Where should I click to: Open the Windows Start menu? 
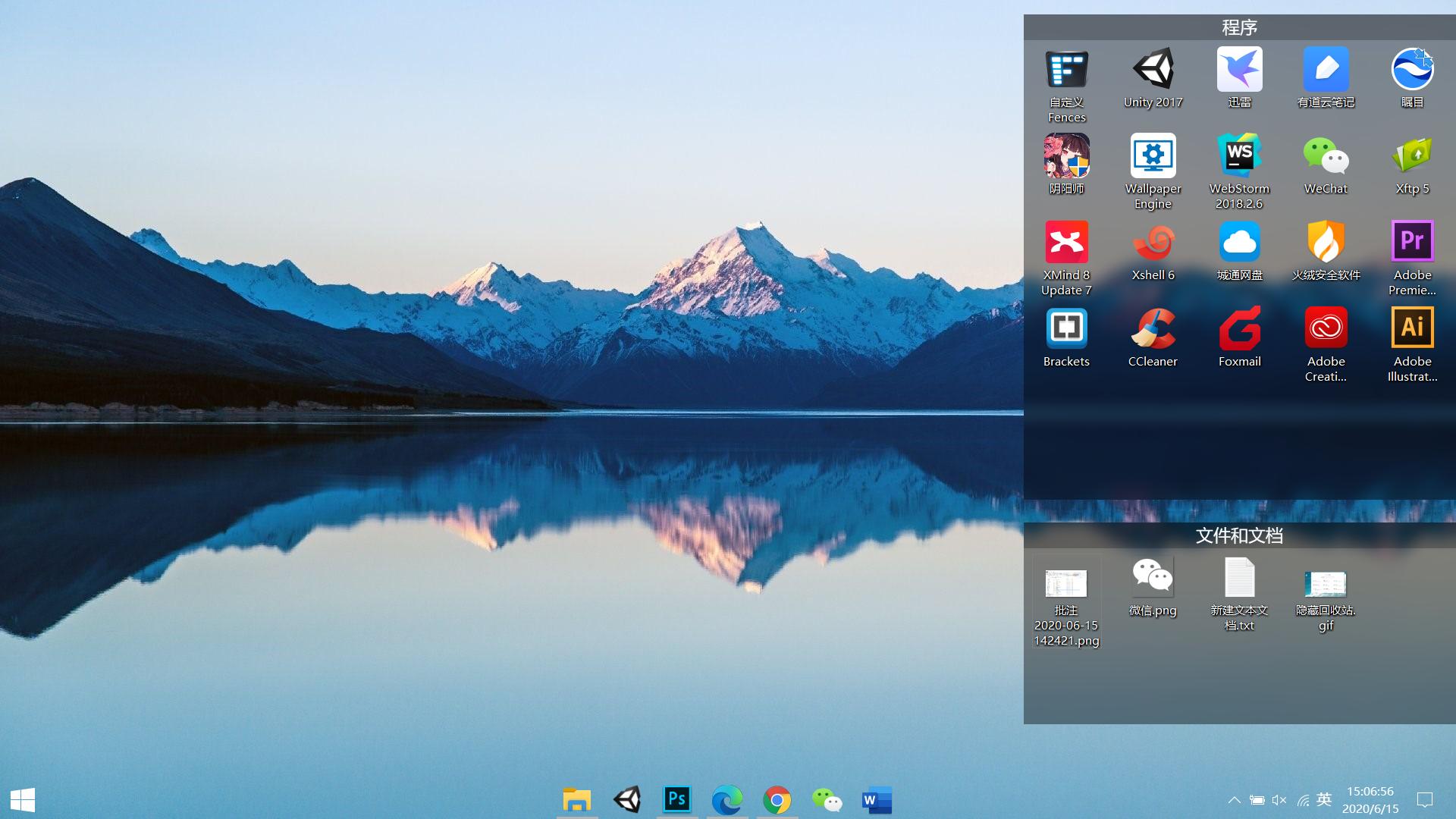click(x=23, y=800)
